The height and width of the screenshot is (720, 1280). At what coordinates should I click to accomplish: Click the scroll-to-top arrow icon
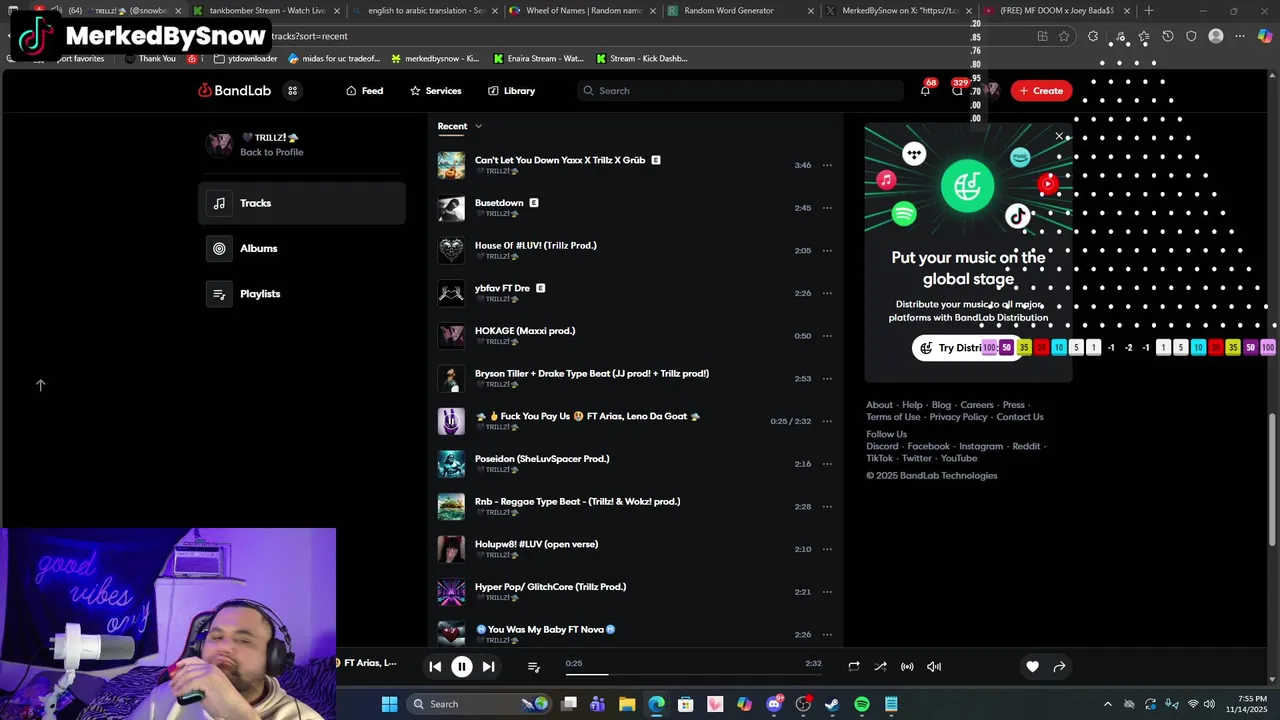tap(41, 385)
